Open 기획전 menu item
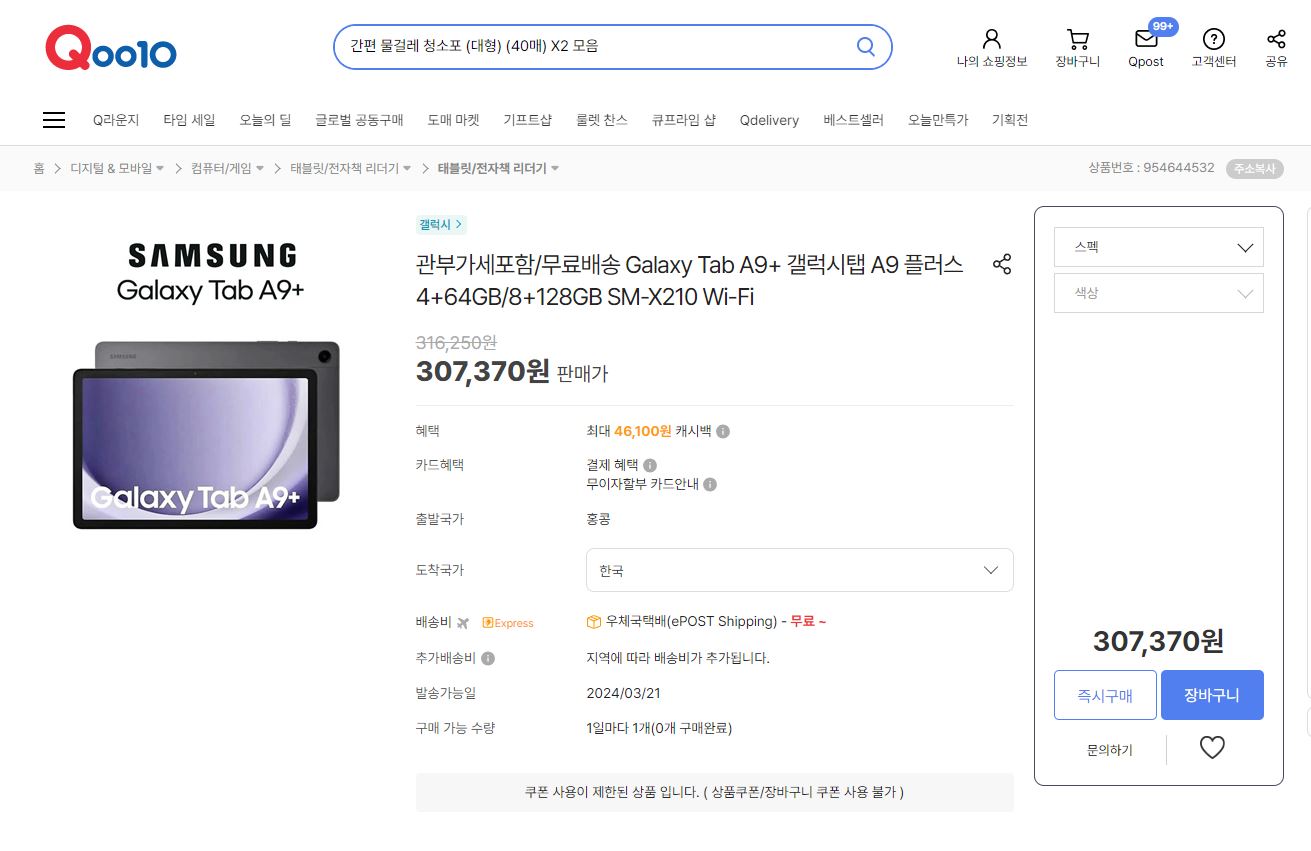Screen dimensions: 1311x851 (x=1009, y=120)
